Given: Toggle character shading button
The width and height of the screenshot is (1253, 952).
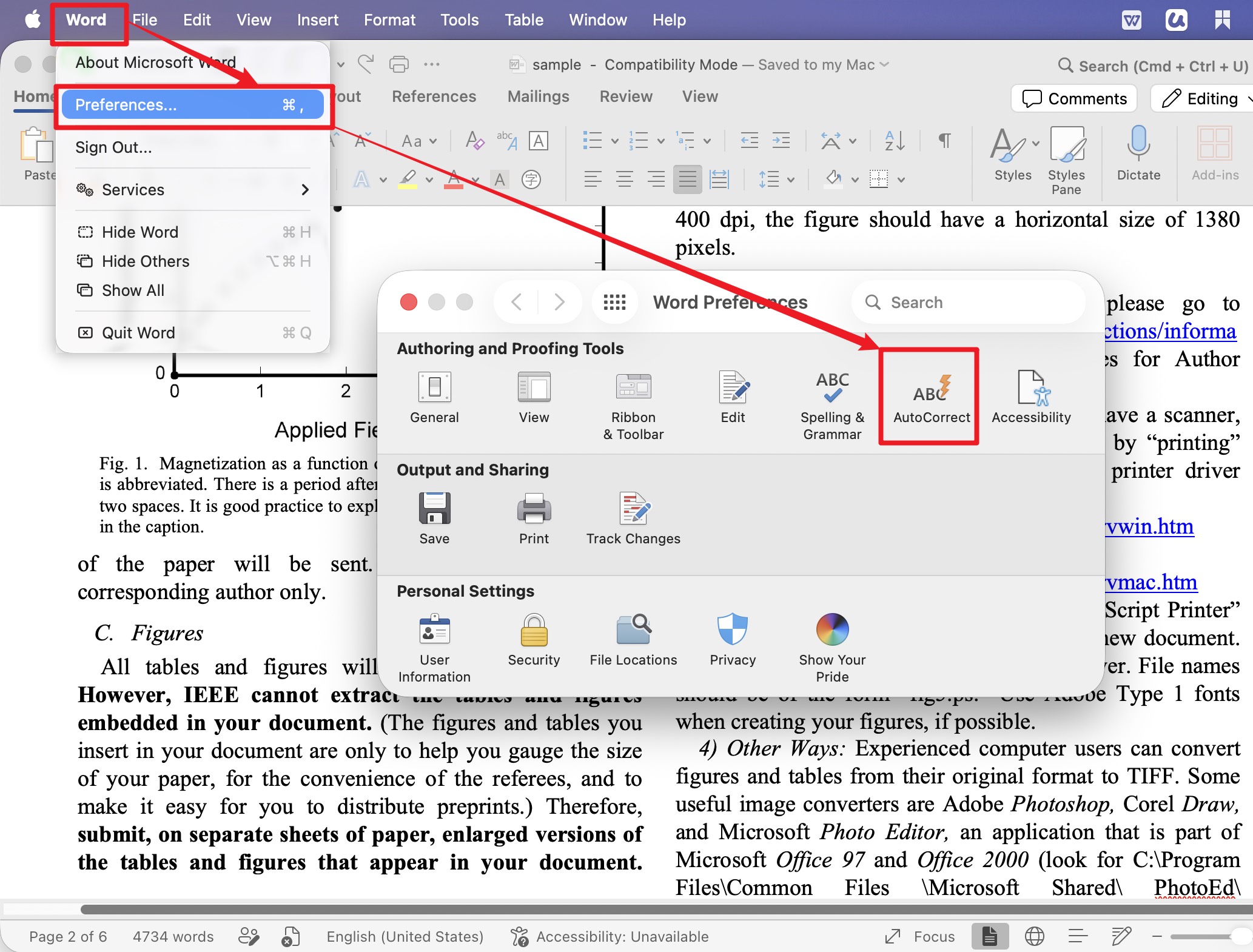Looking at the screenshot, I should coord(499,179).
